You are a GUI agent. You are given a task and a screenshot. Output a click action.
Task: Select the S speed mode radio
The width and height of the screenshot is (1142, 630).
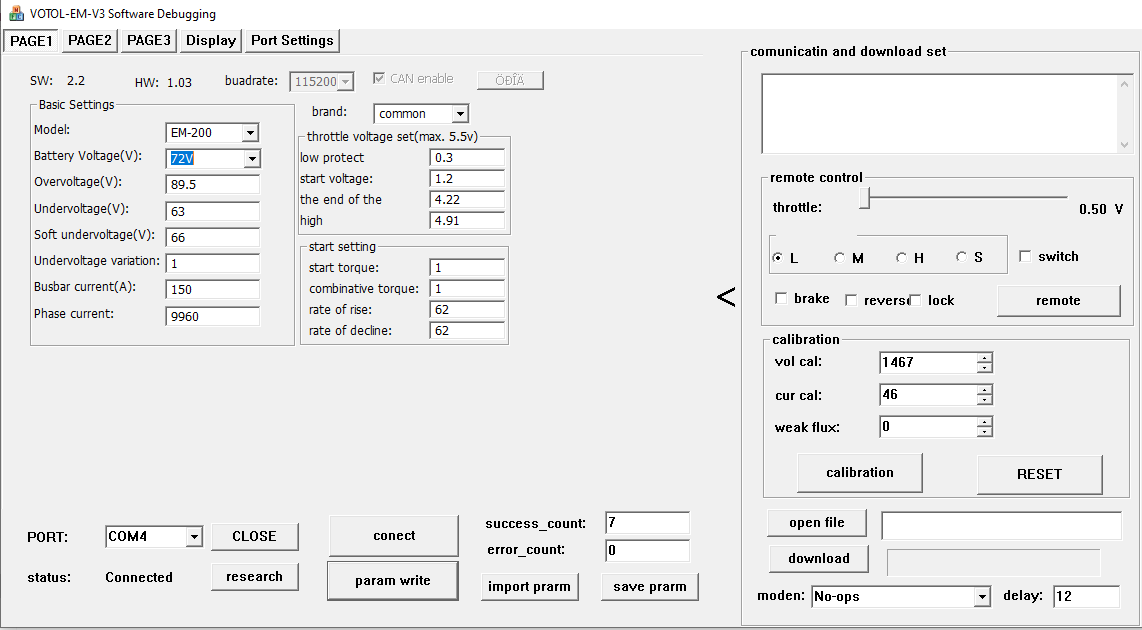click(962, 258)
